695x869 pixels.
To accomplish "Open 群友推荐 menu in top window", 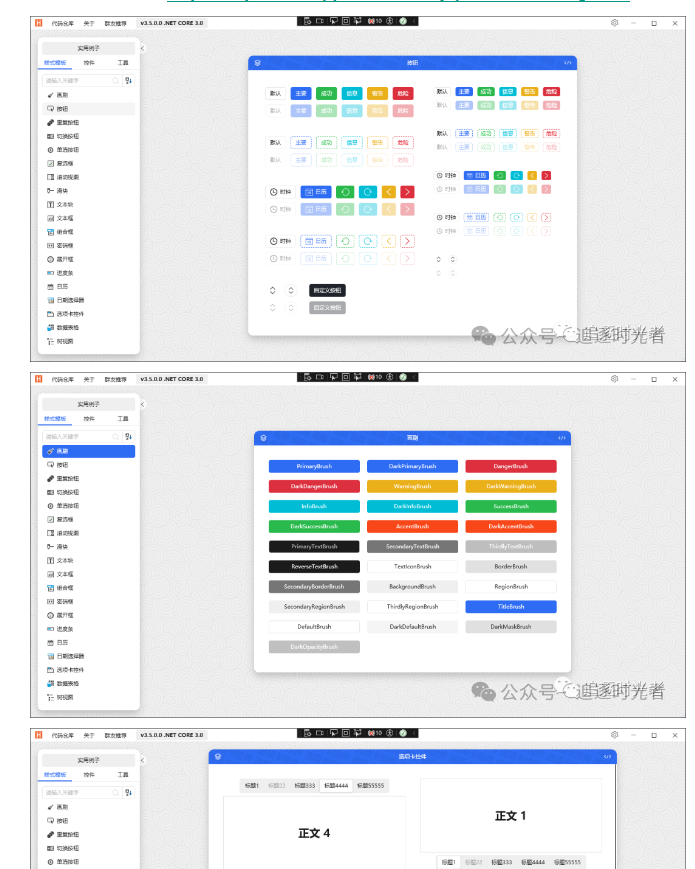I will [115, 23].
